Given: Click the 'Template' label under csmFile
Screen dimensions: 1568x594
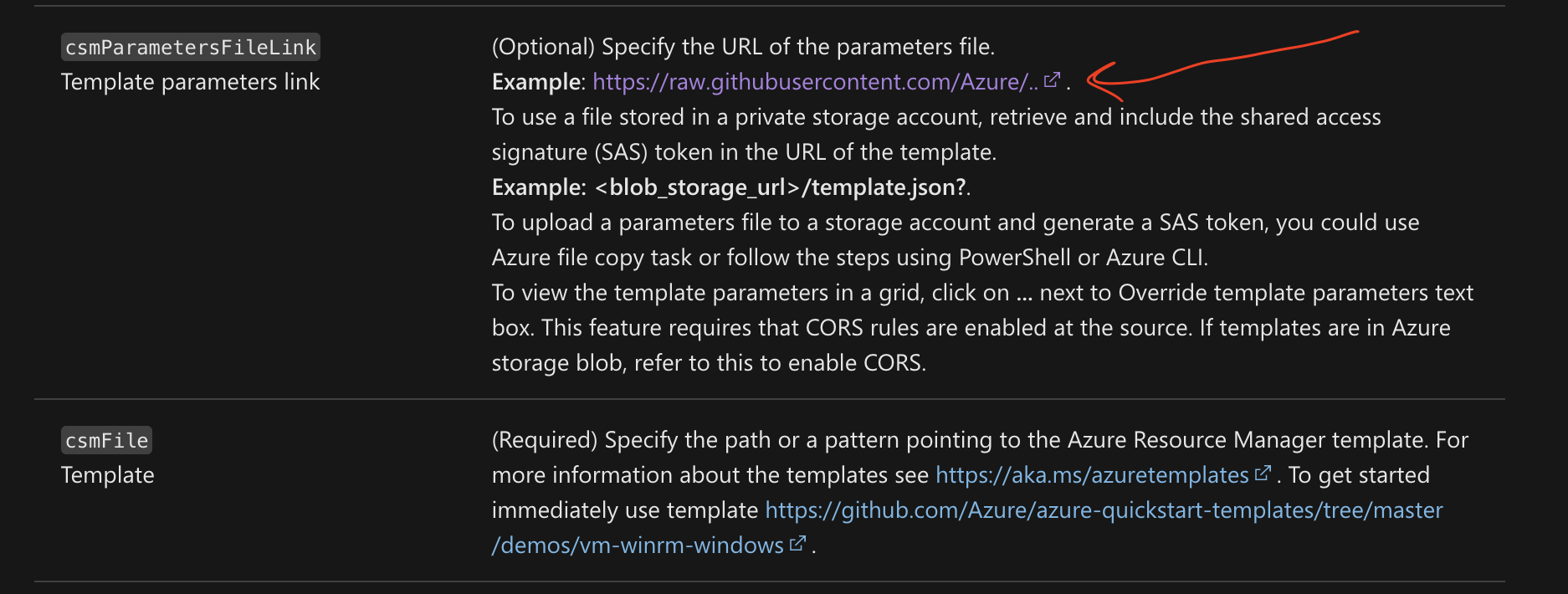Looking at the screenshot, I should (108, 475).
